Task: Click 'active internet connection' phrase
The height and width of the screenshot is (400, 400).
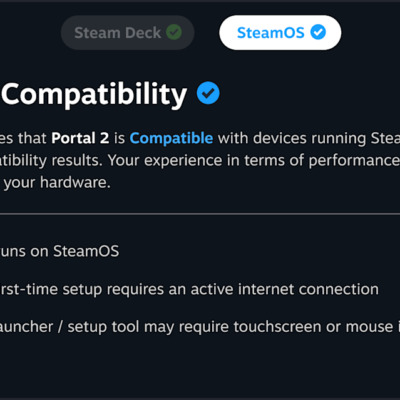Action: pos(285,289)
